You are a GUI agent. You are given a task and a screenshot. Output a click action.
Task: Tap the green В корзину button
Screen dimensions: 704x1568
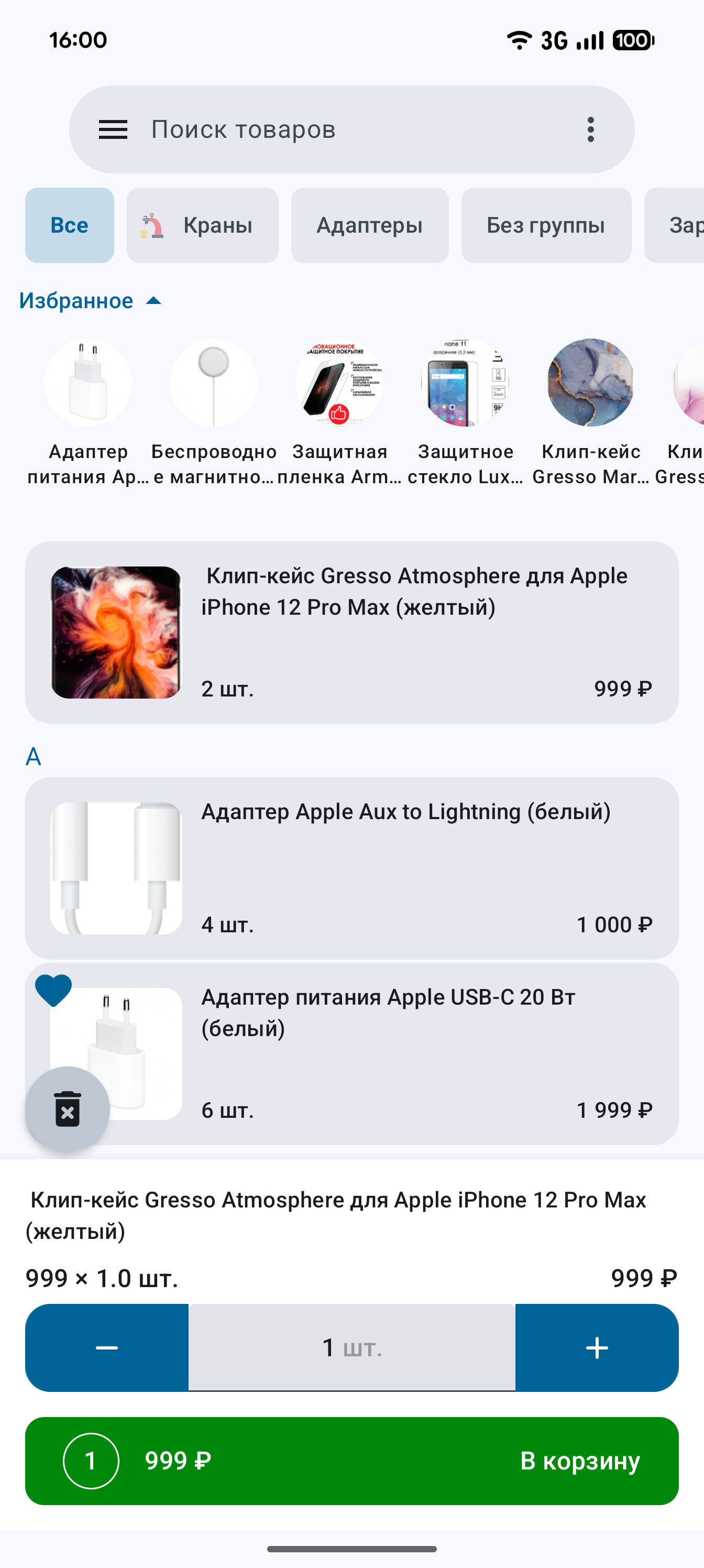tap(351, 1461)
